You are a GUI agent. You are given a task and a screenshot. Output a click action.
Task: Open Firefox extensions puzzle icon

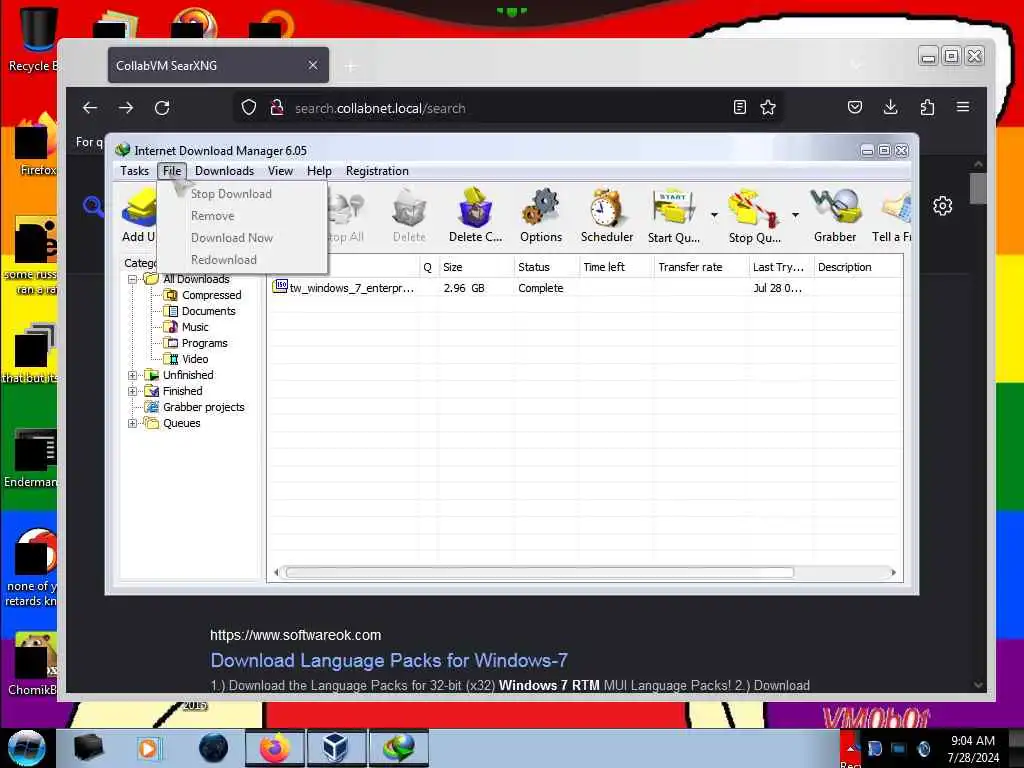click(927, 107)
